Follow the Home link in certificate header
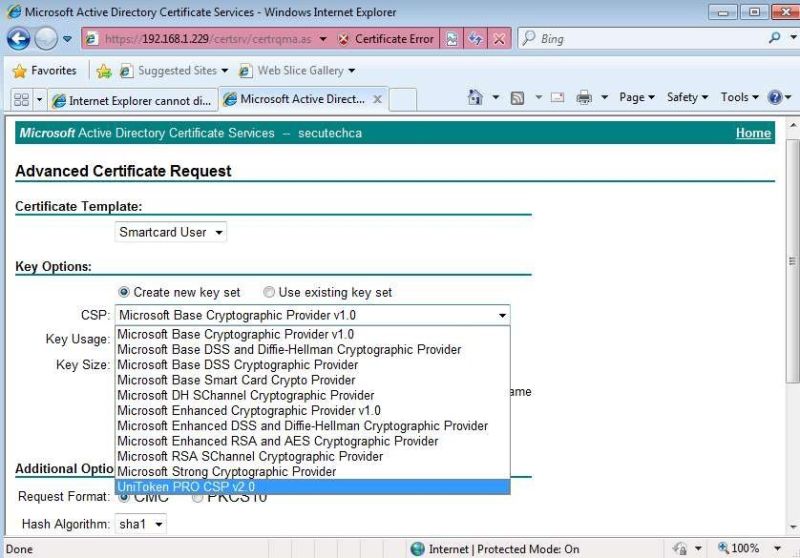This screenshot has width=800, height=558. pyautogui.click(x=753, y=133)
